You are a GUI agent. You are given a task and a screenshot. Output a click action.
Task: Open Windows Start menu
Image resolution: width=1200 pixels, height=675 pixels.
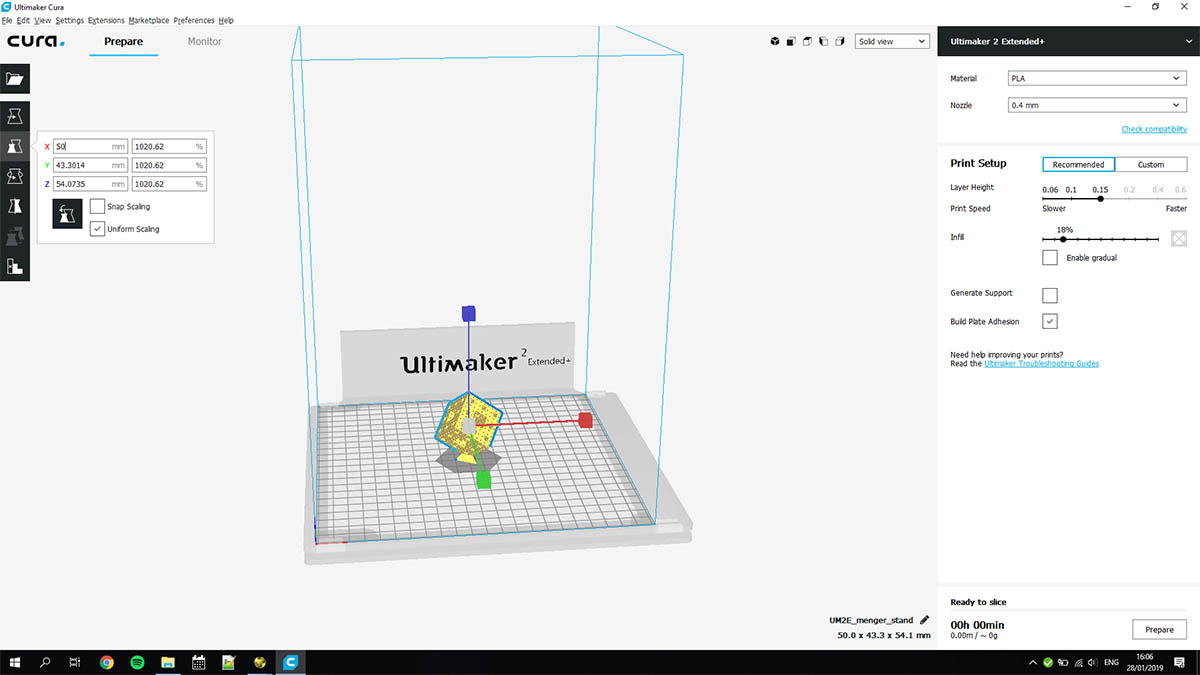[x=15, y=662]
